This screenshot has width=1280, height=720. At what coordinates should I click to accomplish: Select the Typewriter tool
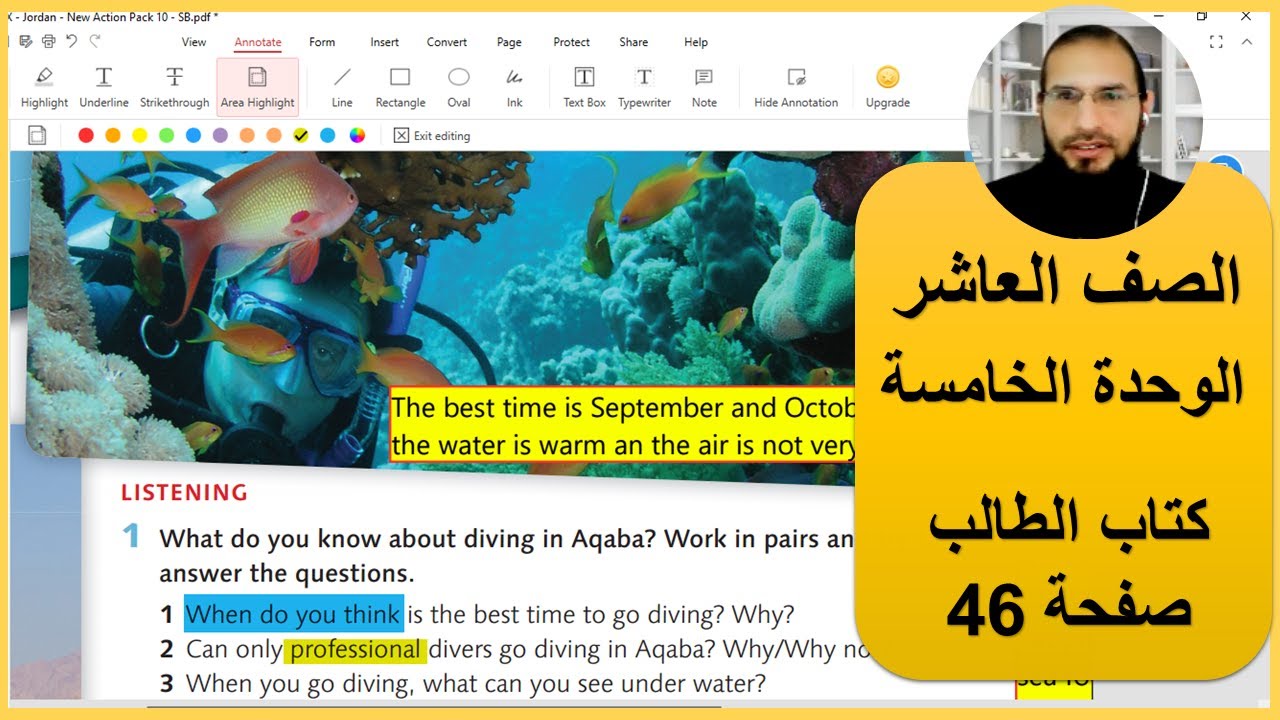644,87
